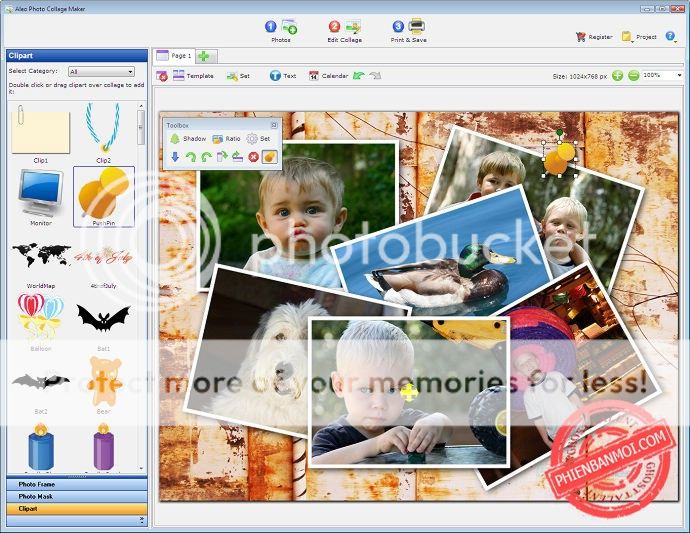Click the layer order icon in Toolbox

pyautogui.click(x=238, y=156)
